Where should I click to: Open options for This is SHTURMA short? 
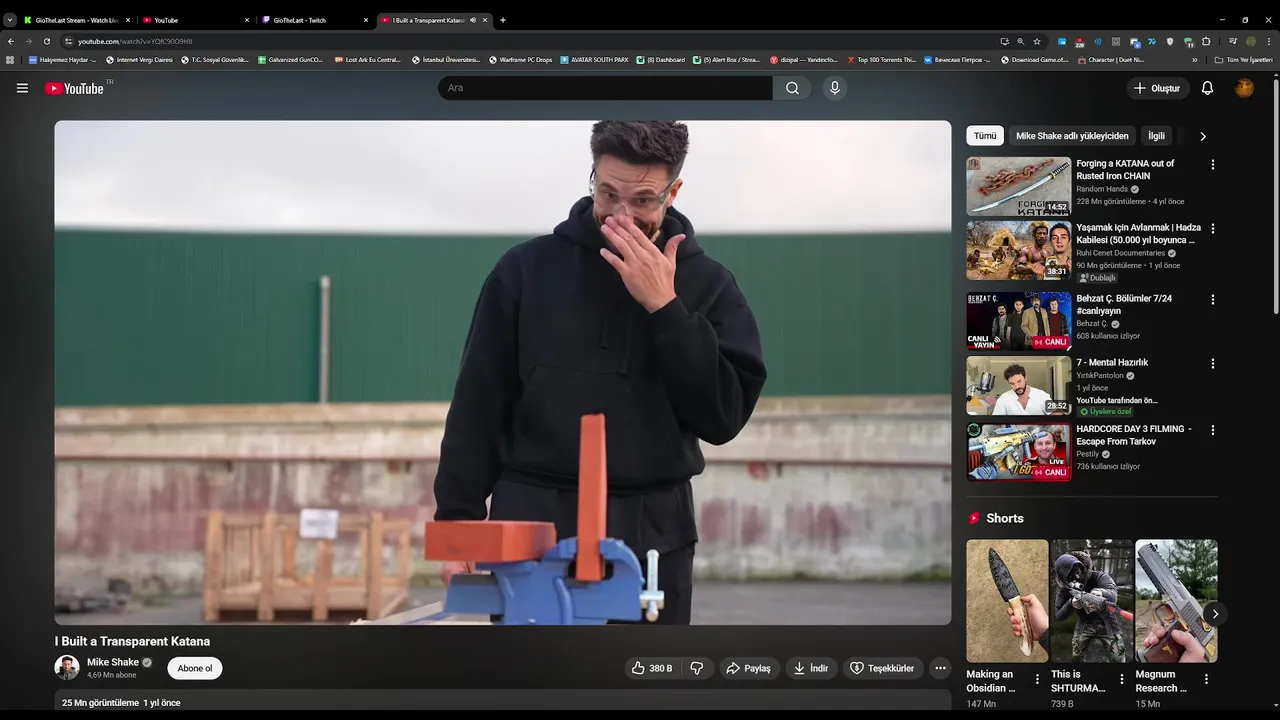(x=1122, y=679)
